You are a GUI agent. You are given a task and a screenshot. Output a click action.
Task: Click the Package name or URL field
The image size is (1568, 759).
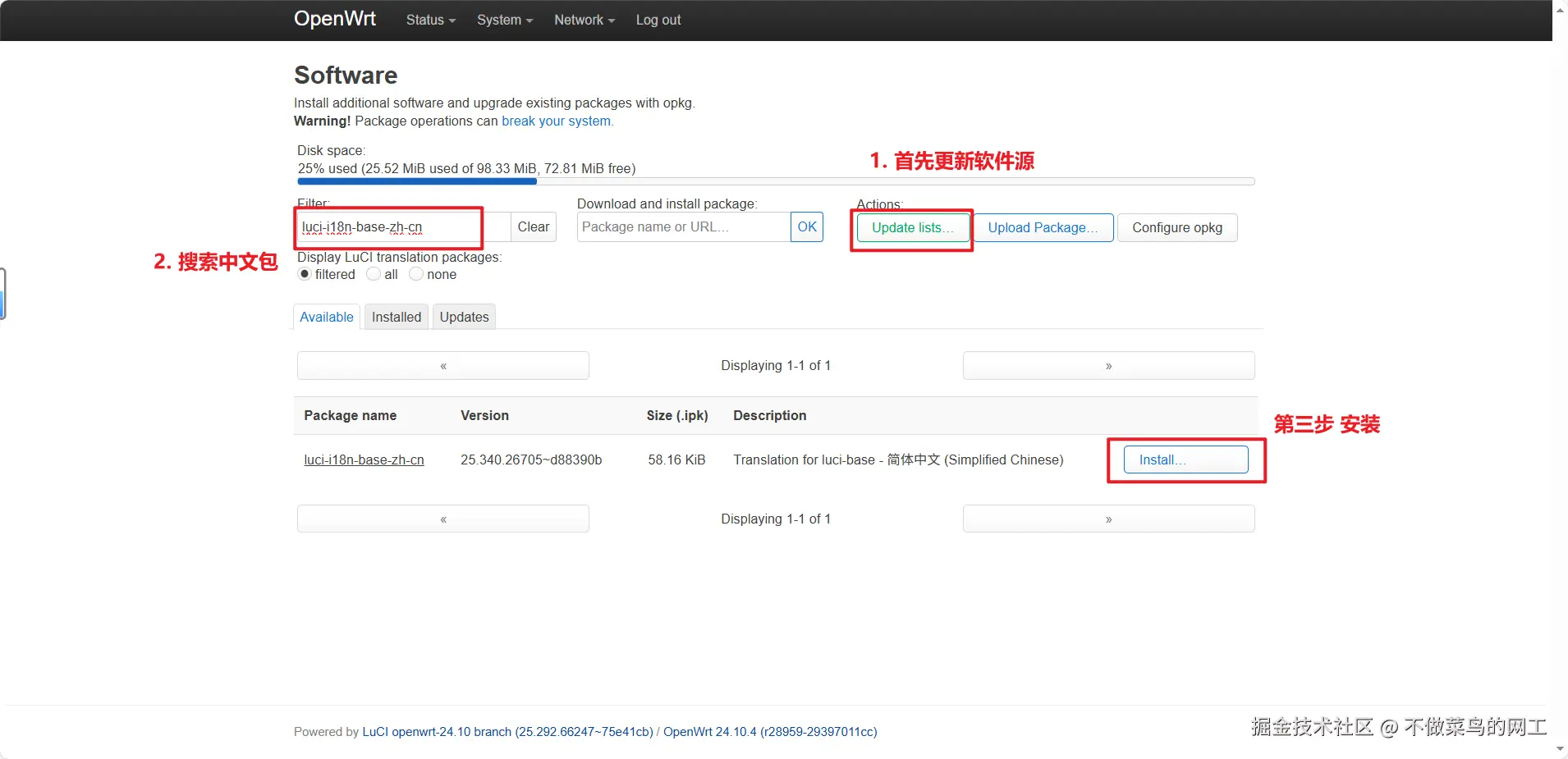[684, 227]
